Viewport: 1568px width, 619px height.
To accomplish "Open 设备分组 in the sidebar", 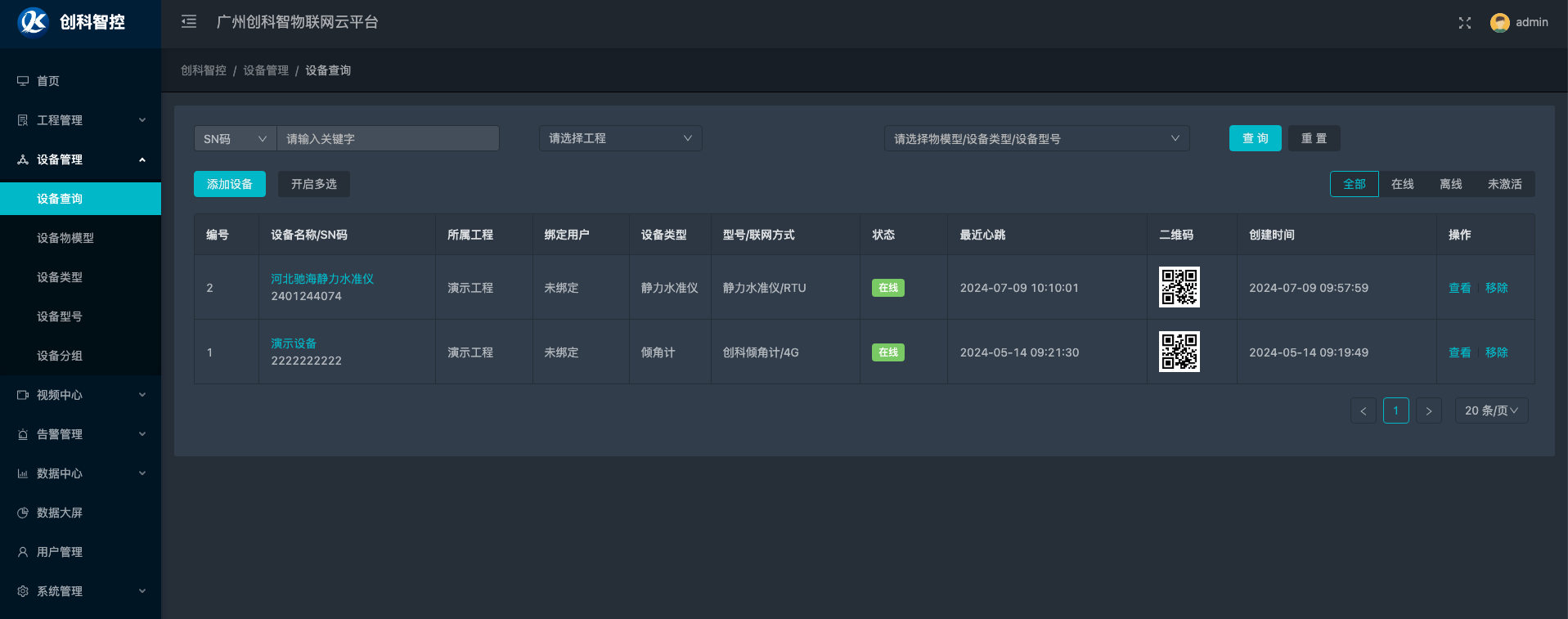I will (80, 356).
